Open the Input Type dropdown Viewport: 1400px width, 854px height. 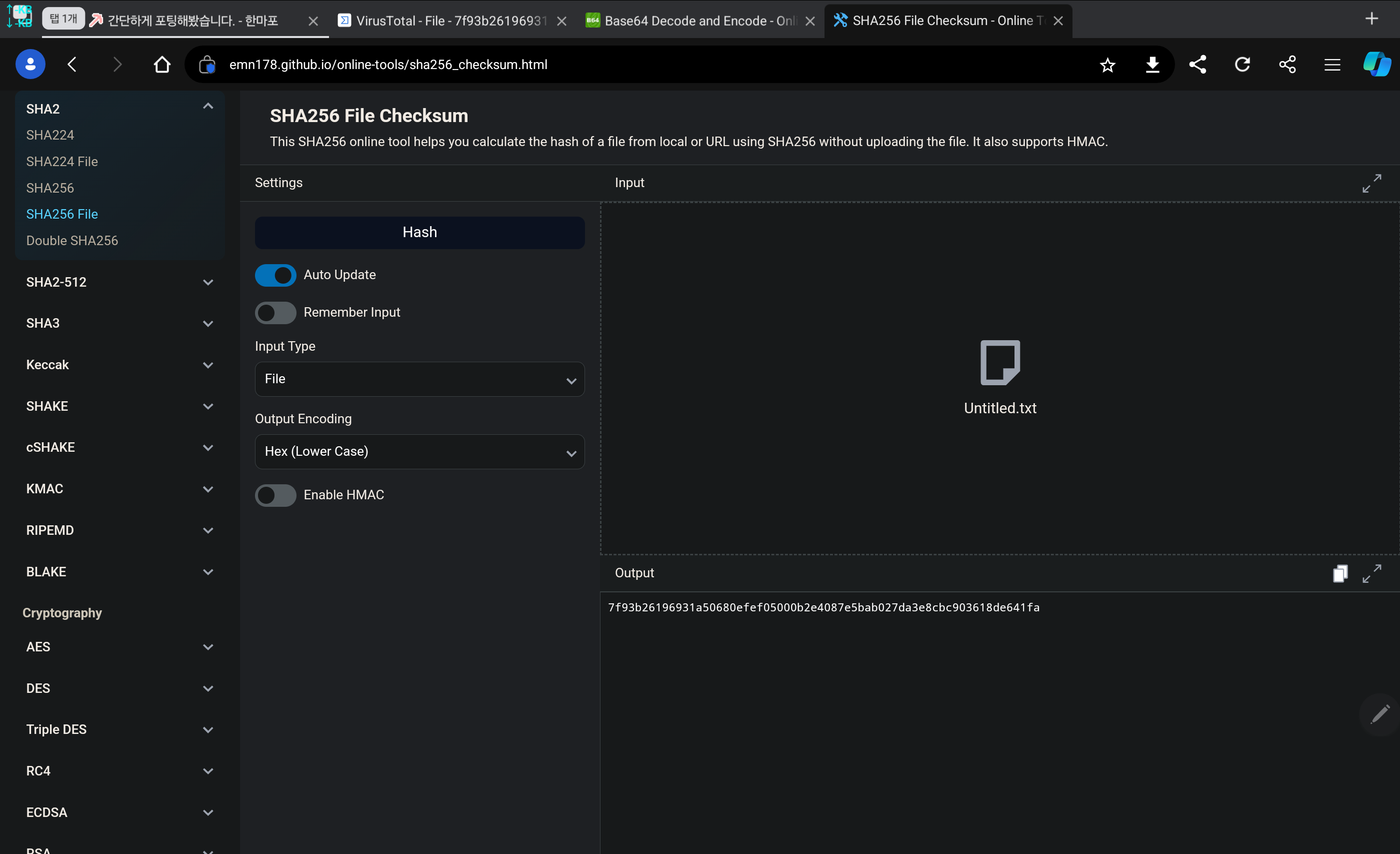419,380
